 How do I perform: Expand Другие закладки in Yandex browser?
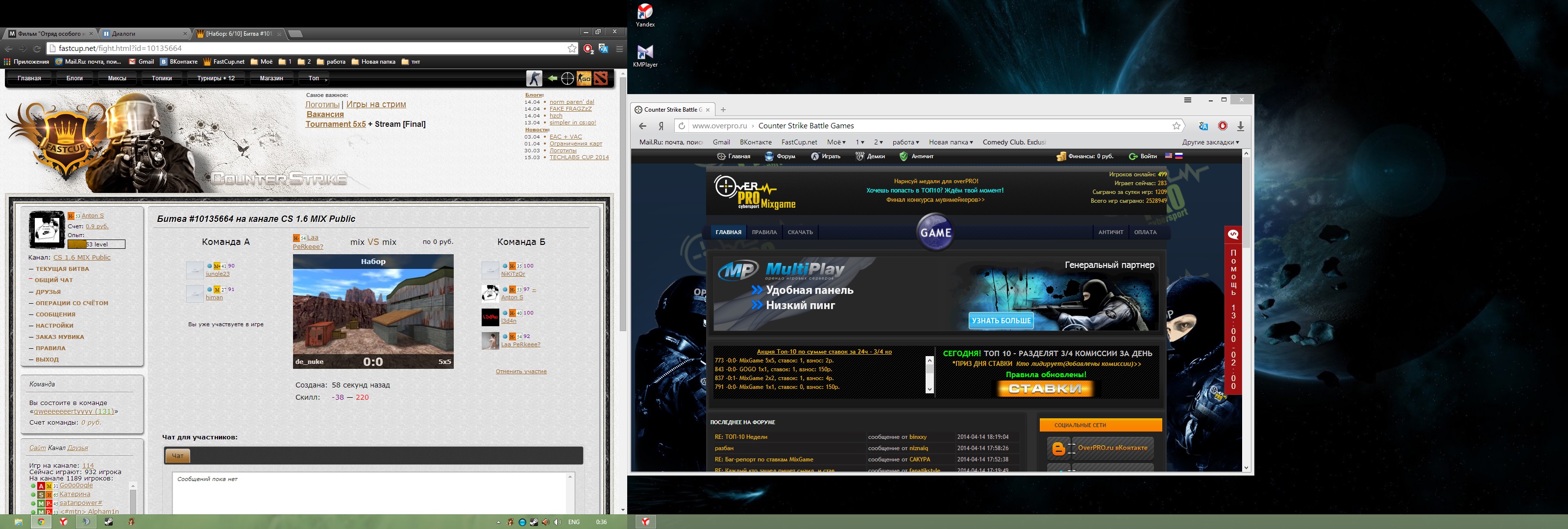pos(1210,143)
